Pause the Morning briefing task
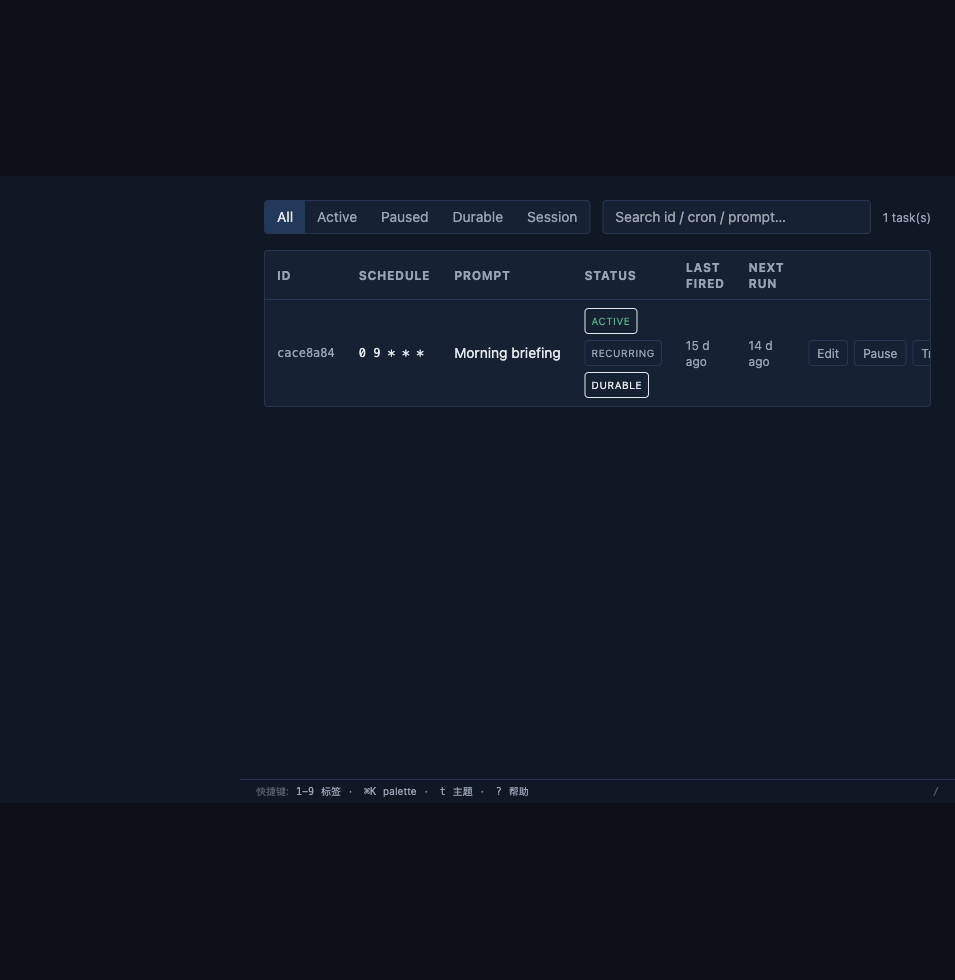The width and height of the screenshot is (955, 980). 879,353
